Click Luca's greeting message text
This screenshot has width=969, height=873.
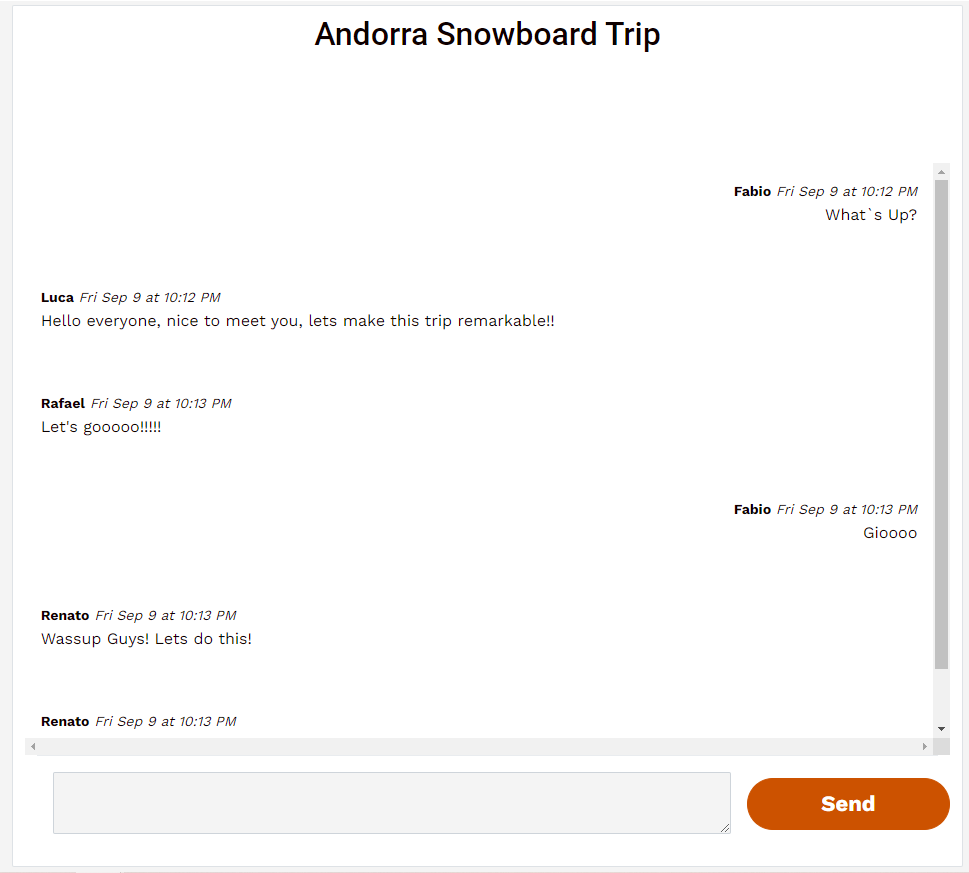(297, 321)
